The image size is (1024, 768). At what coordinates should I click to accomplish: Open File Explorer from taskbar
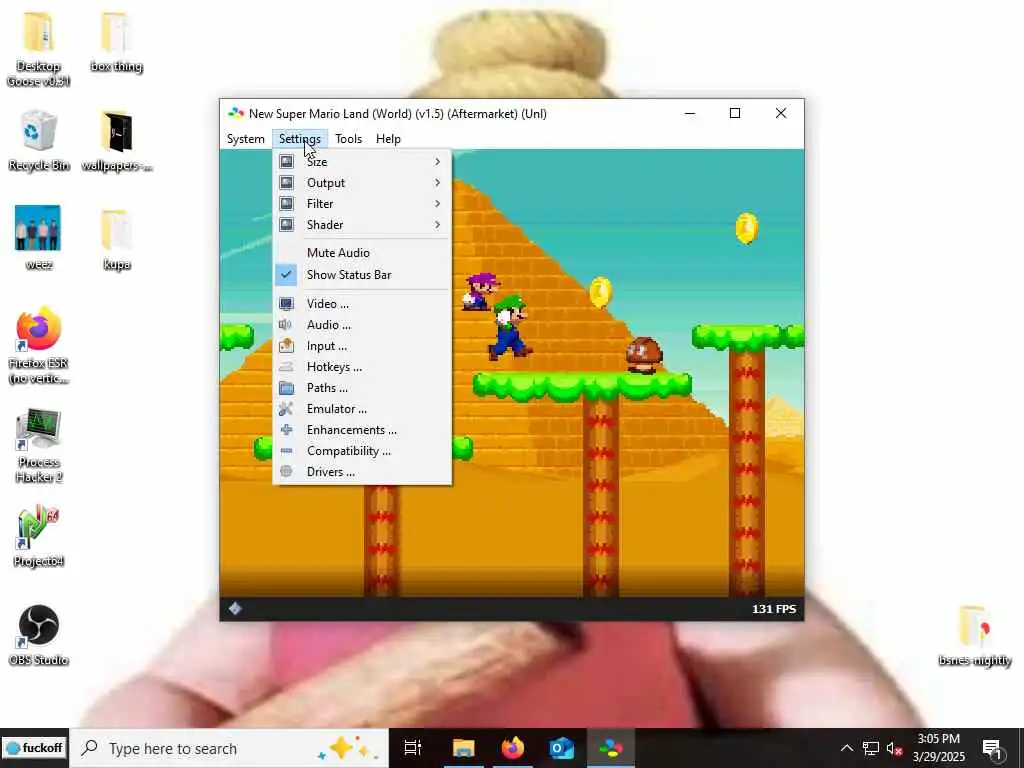tap(463, 748)
